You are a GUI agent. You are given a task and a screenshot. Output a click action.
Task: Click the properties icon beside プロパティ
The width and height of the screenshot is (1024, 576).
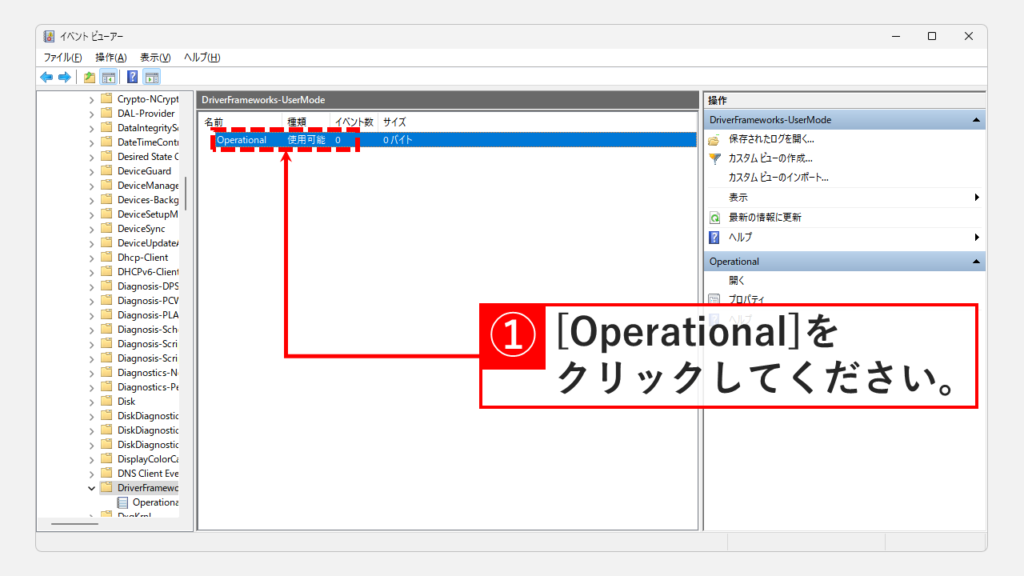coord(714,299)
